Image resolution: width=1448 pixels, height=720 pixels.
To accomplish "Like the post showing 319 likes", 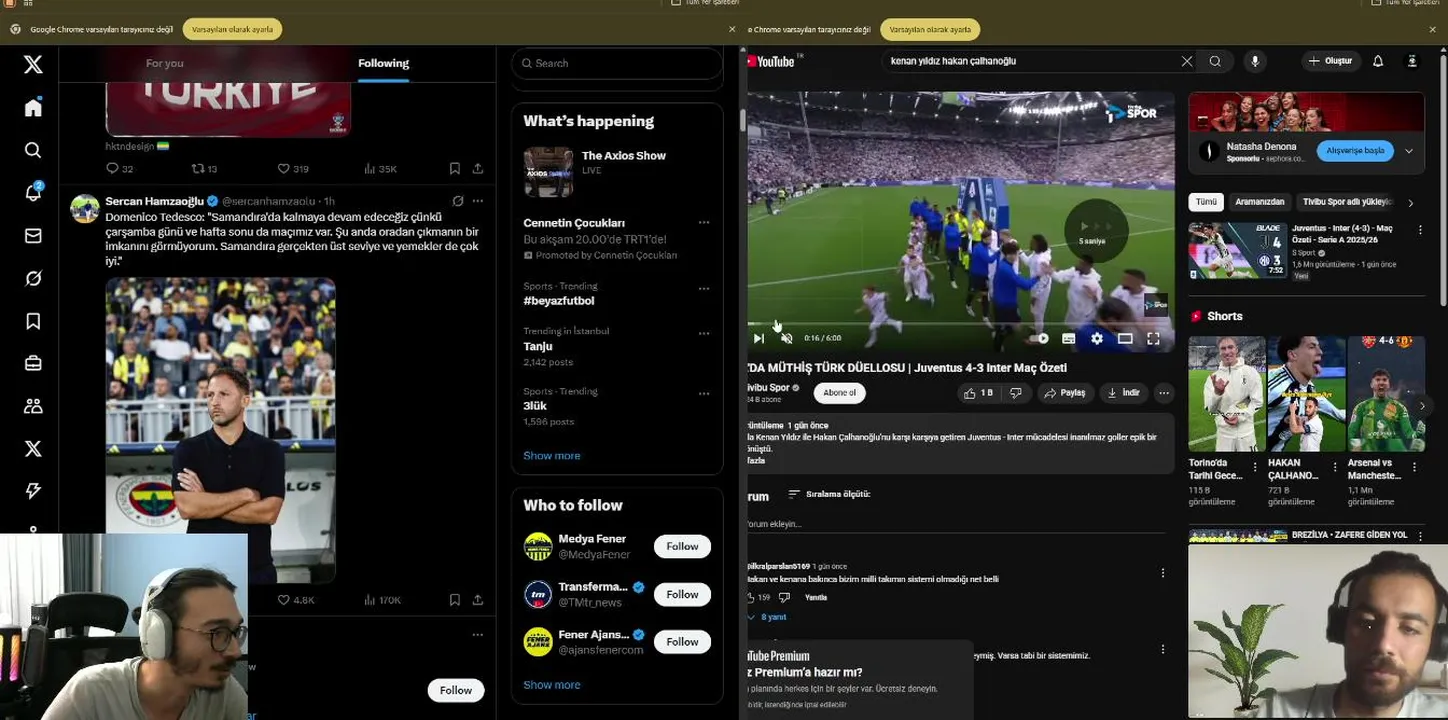I will [x=284, y=169].
